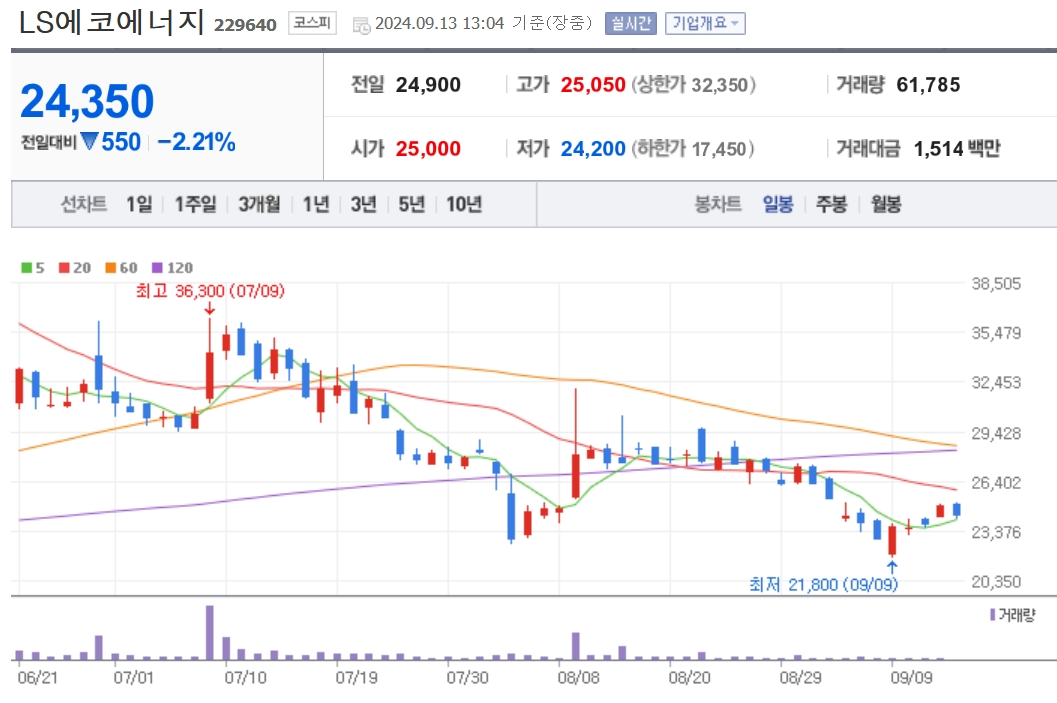This screenshot has width=1057, height=703.
Task: Click the 선차트 label
Action: tap(84, 204)
